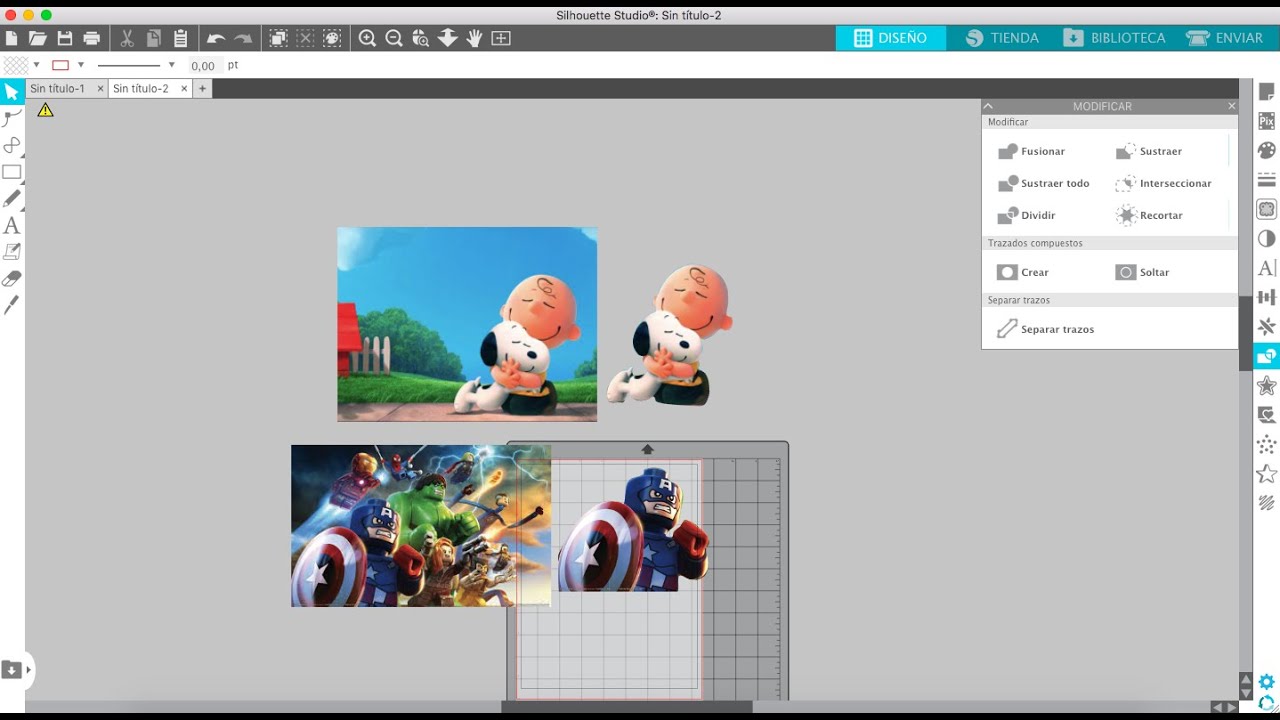Paste from the clipboard icon
Viewport: 1280px width, 720px height.
(181, 38)
